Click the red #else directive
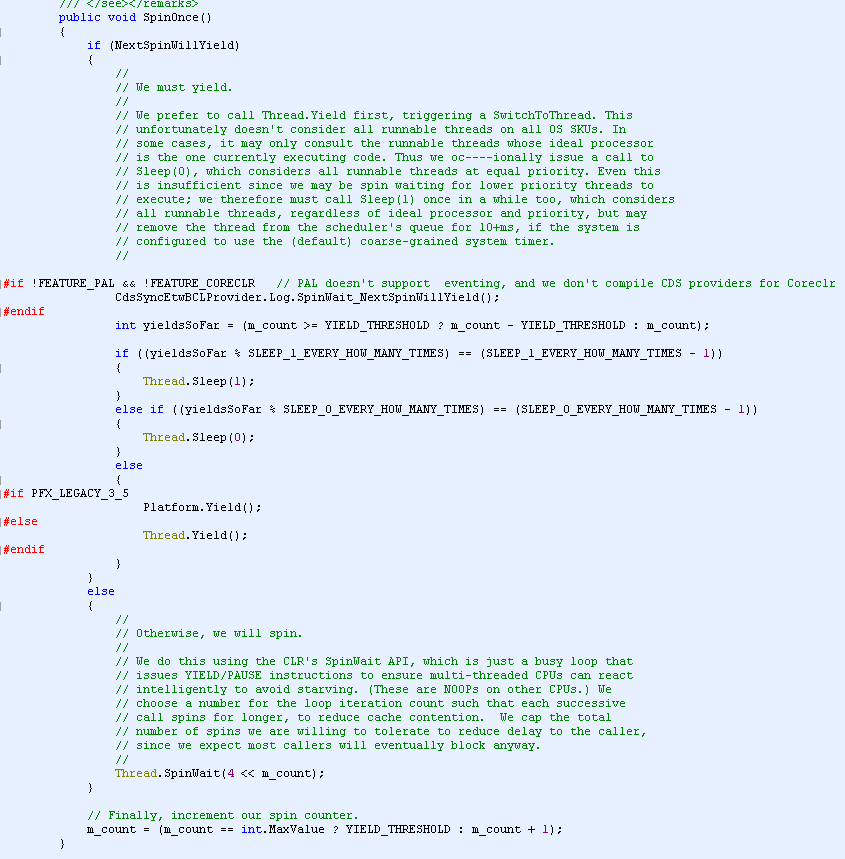Image resolution: width=845 pixels, height=859 pixels. 21,522
